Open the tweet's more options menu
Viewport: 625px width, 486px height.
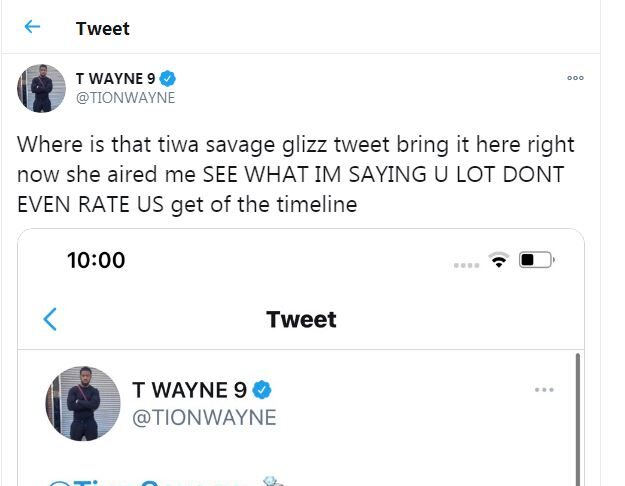(x=575, y=78)
